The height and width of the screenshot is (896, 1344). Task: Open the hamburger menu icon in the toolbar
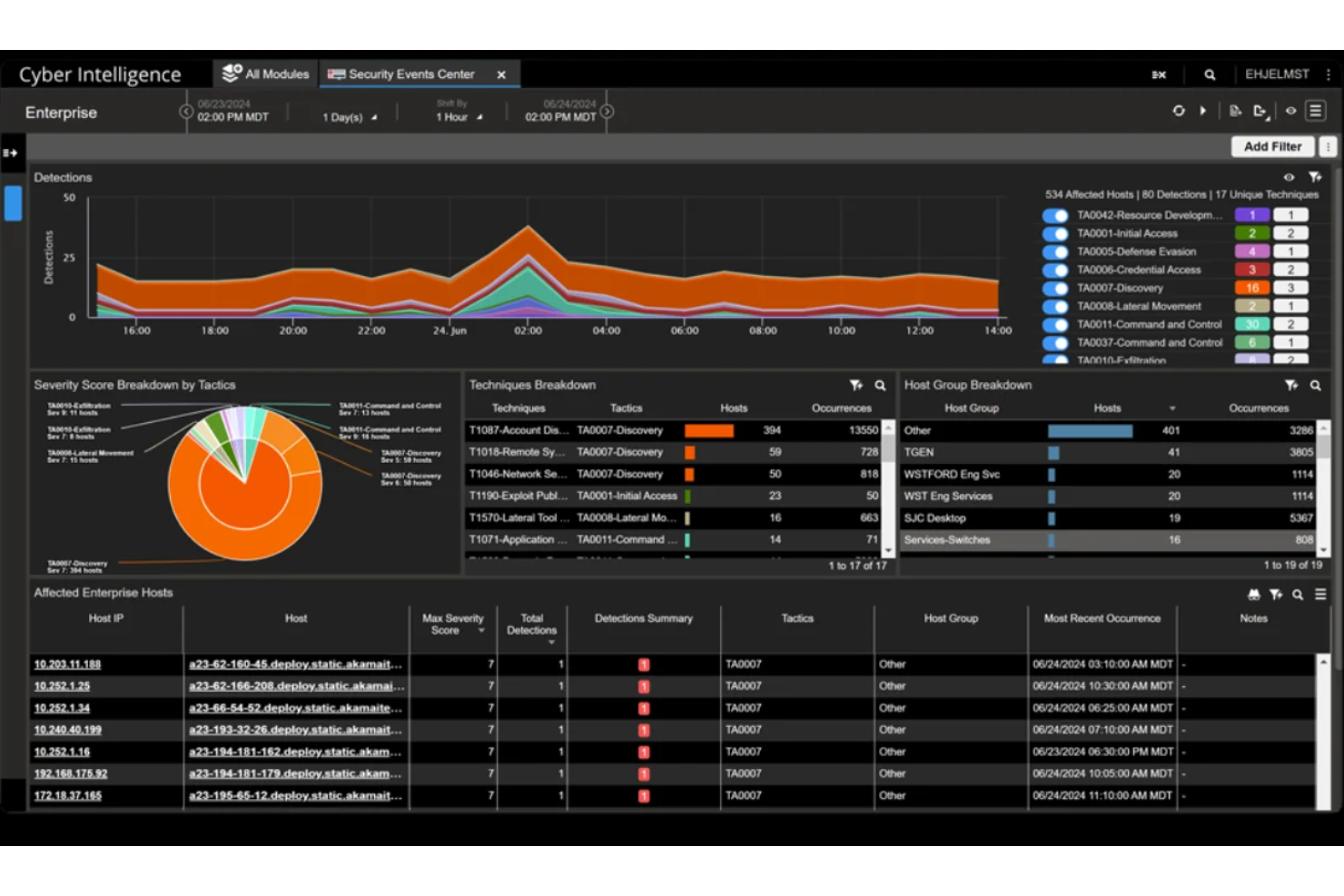tap(1315, 111)
